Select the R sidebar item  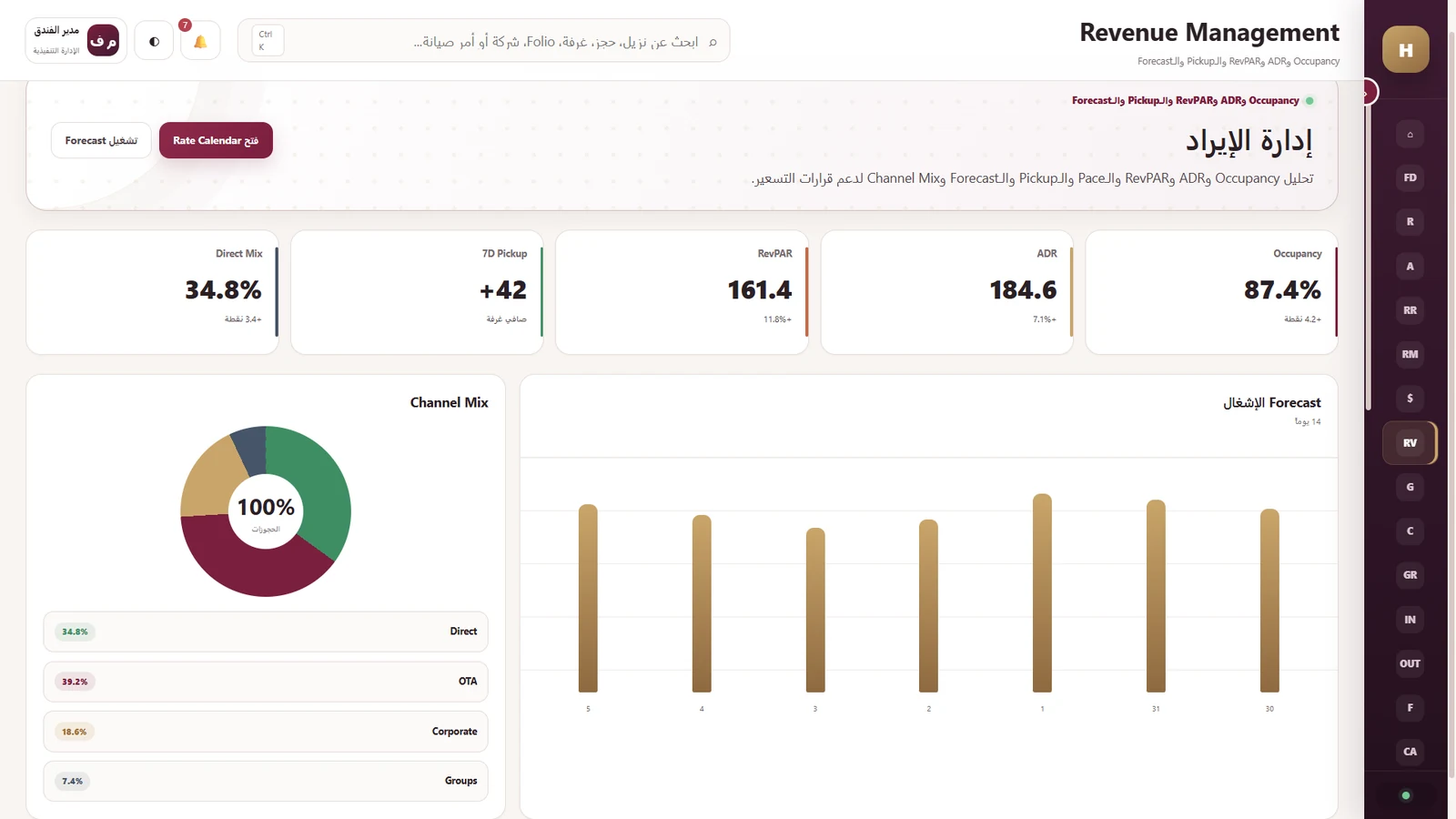click(x=1410, y=222)
